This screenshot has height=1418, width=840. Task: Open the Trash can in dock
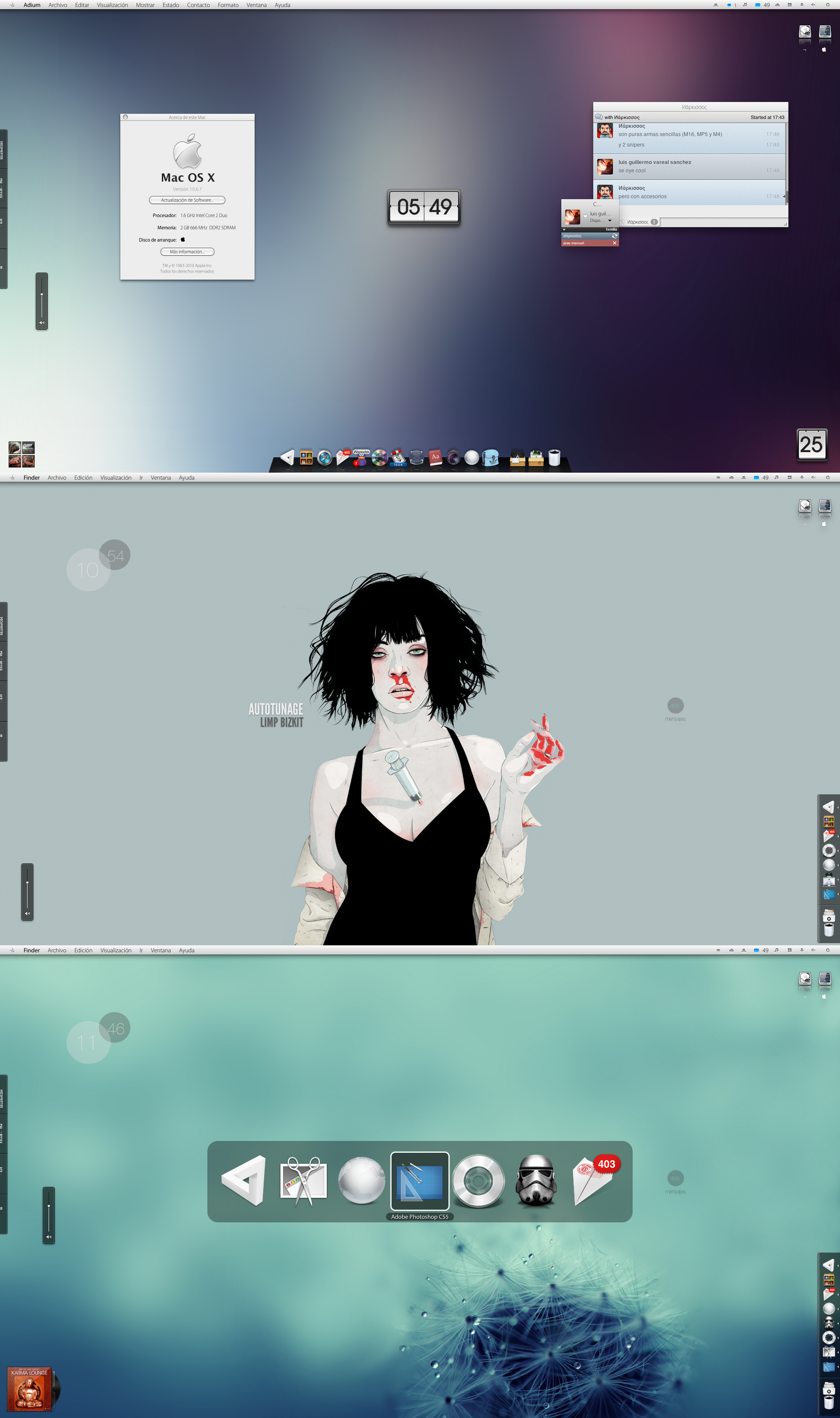(x=554, y=457)
